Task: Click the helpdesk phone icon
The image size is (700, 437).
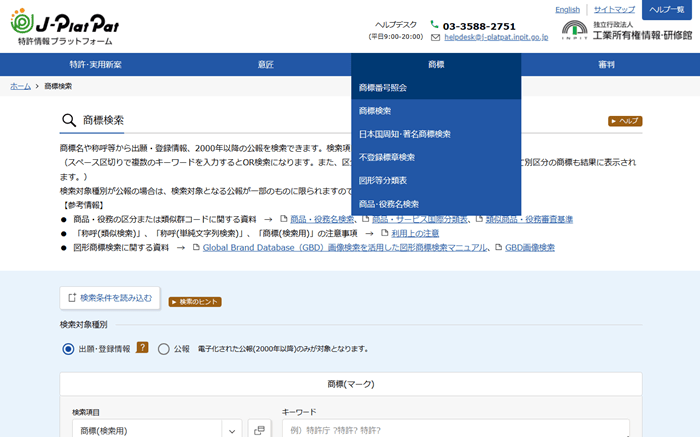Action: click(434, 25)
